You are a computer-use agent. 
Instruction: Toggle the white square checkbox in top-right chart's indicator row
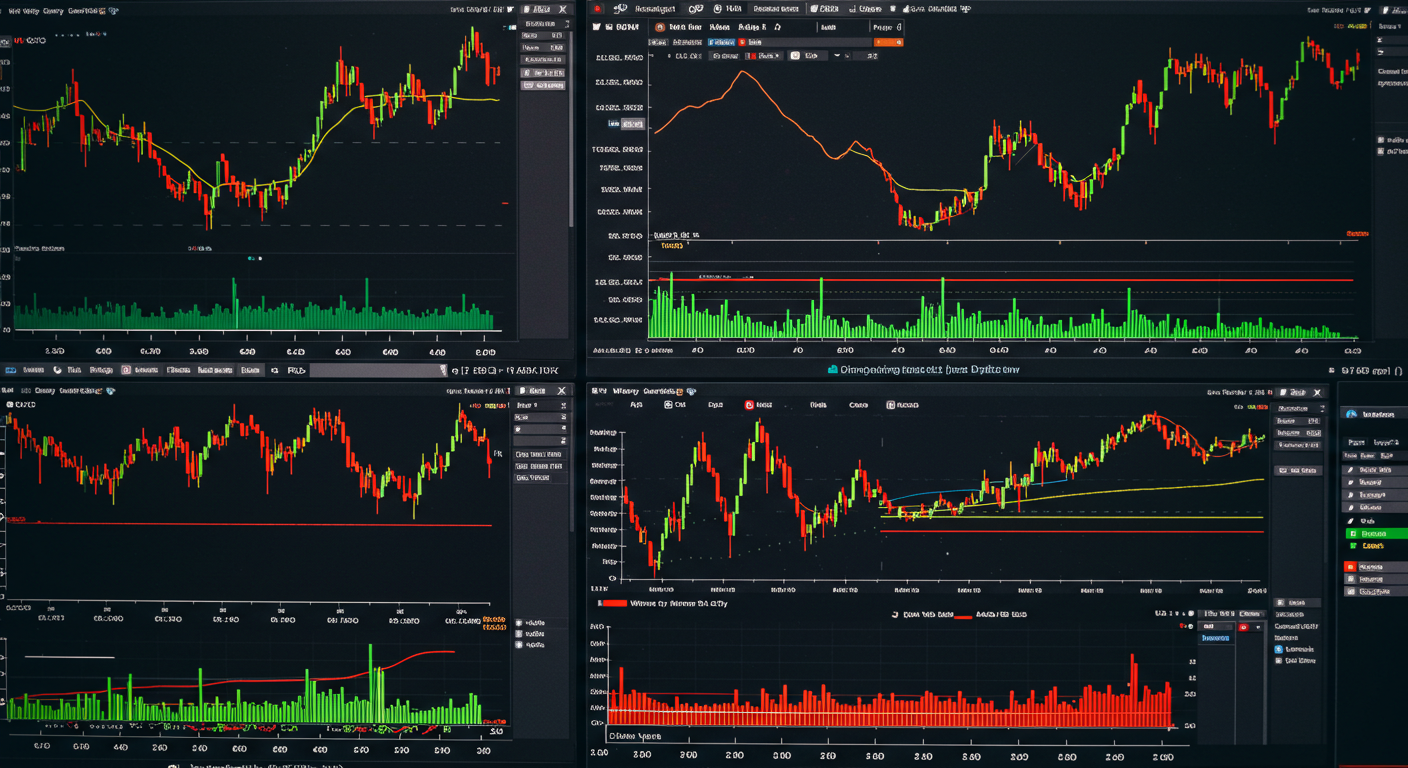click(x=795, y=55)
